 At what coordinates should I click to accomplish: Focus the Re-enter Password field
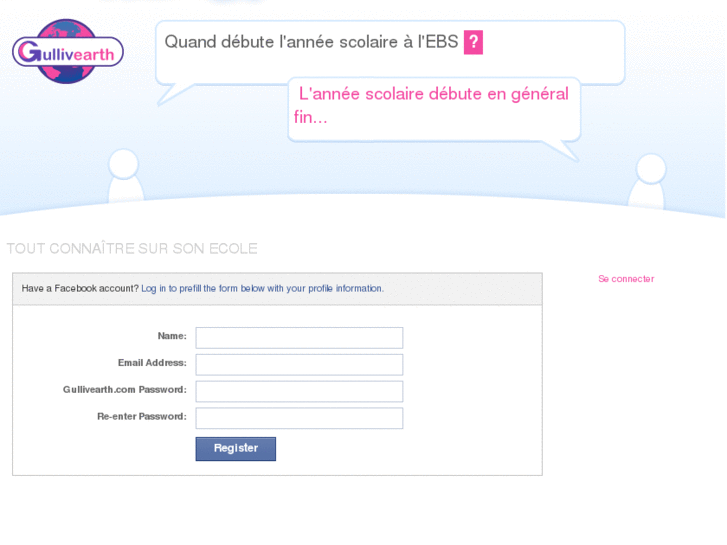tap(299, 418)
